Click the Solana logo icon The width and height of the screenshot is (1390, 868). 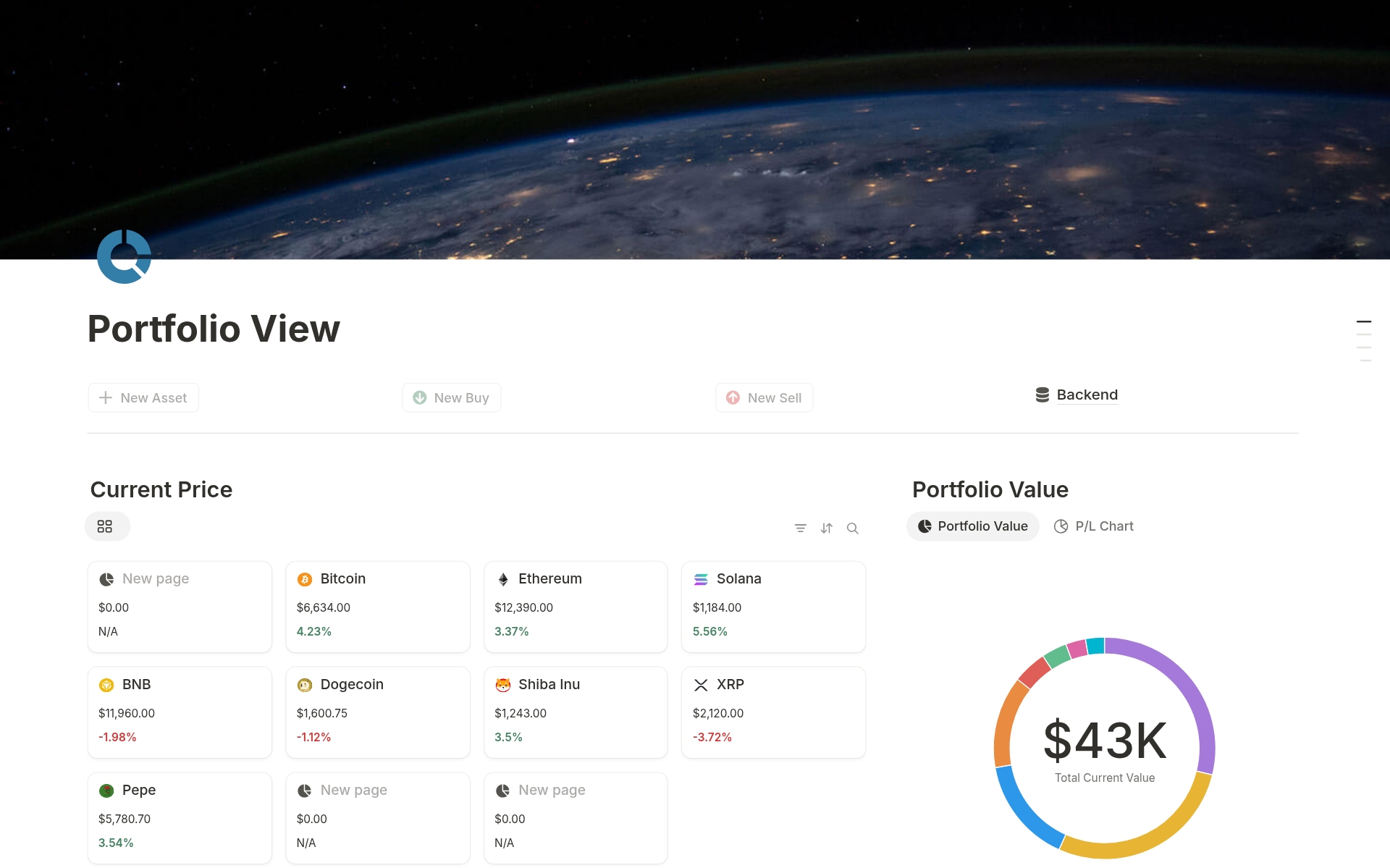tap(701, 579)
